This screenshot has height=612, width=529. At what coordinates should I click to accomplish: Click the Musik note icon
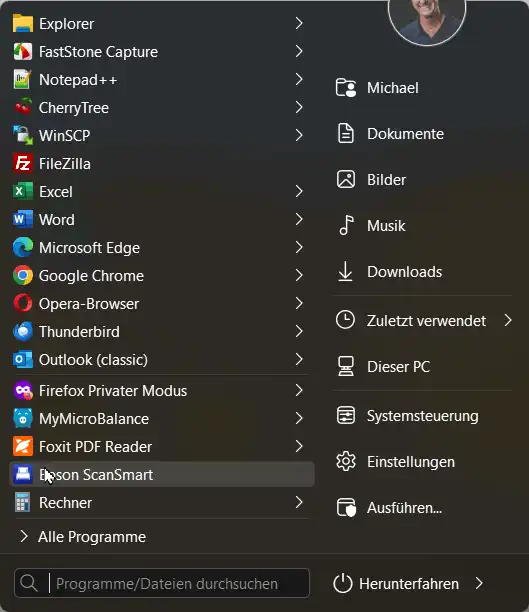(346, 225)
